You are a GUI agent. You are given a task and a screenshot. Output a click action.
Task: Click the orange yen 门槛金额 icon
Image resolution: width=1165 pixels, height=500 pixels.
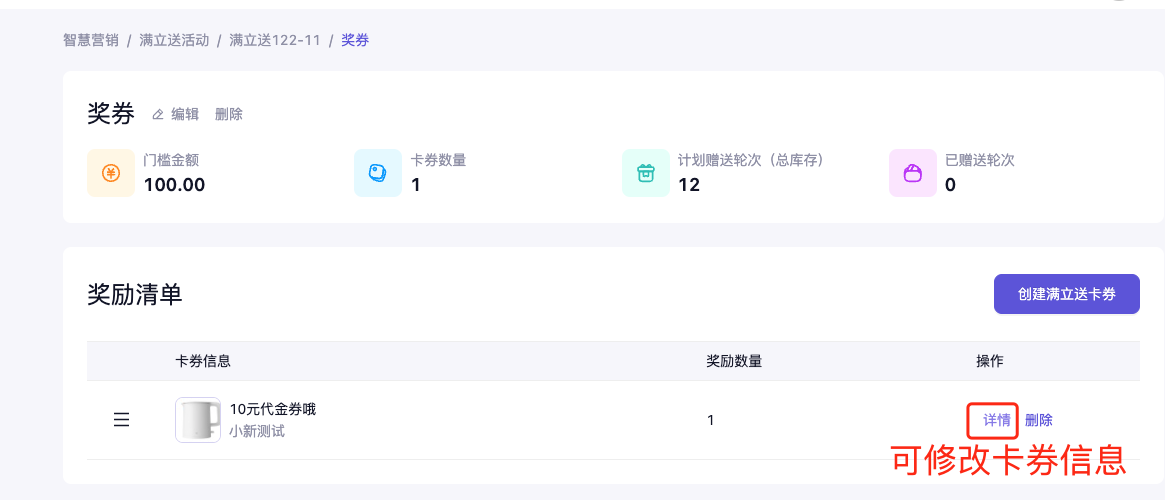tap(111, 173)
